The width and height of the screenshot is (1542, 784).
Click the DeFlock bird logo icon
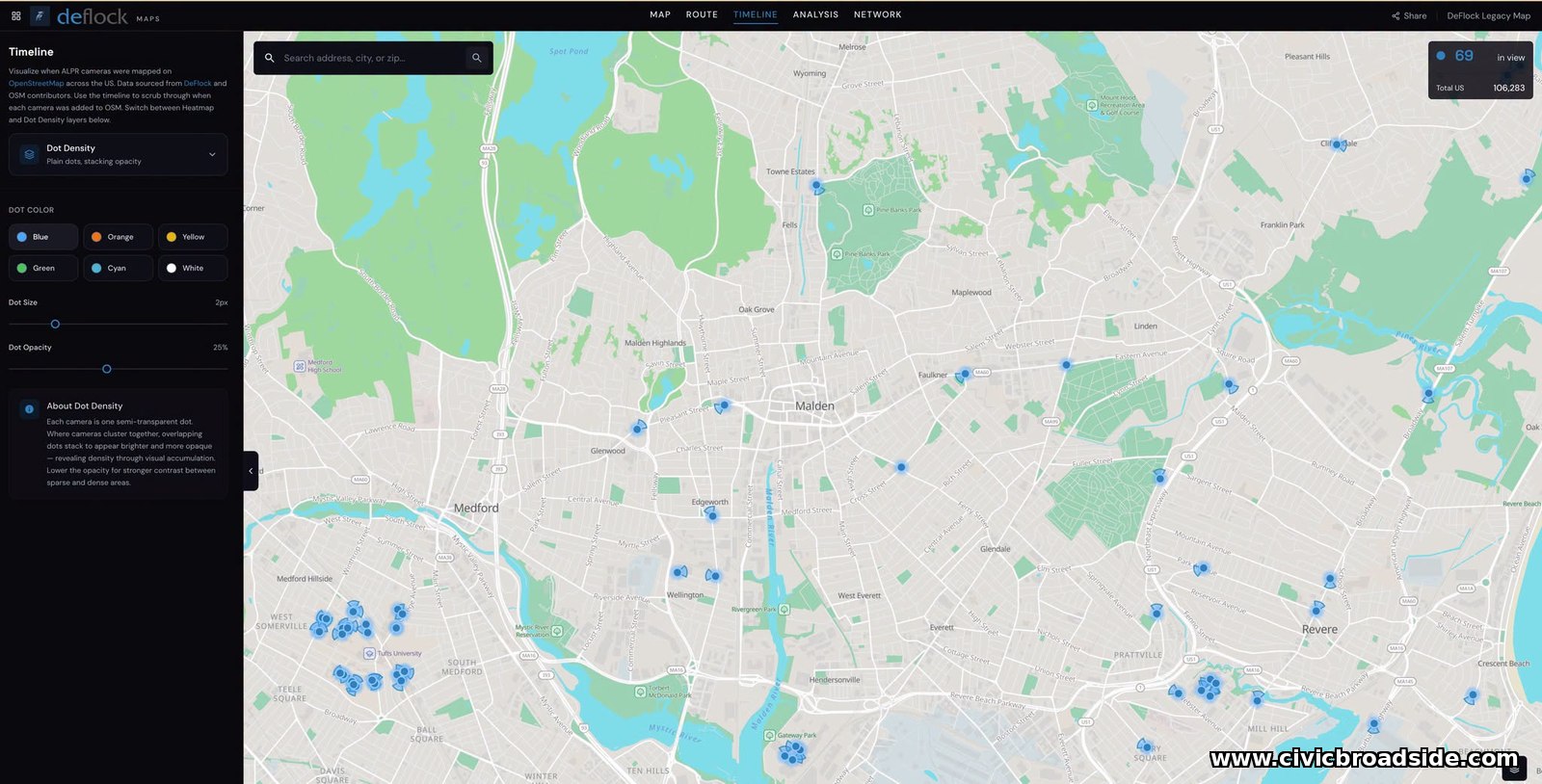(x=40, y=15)
